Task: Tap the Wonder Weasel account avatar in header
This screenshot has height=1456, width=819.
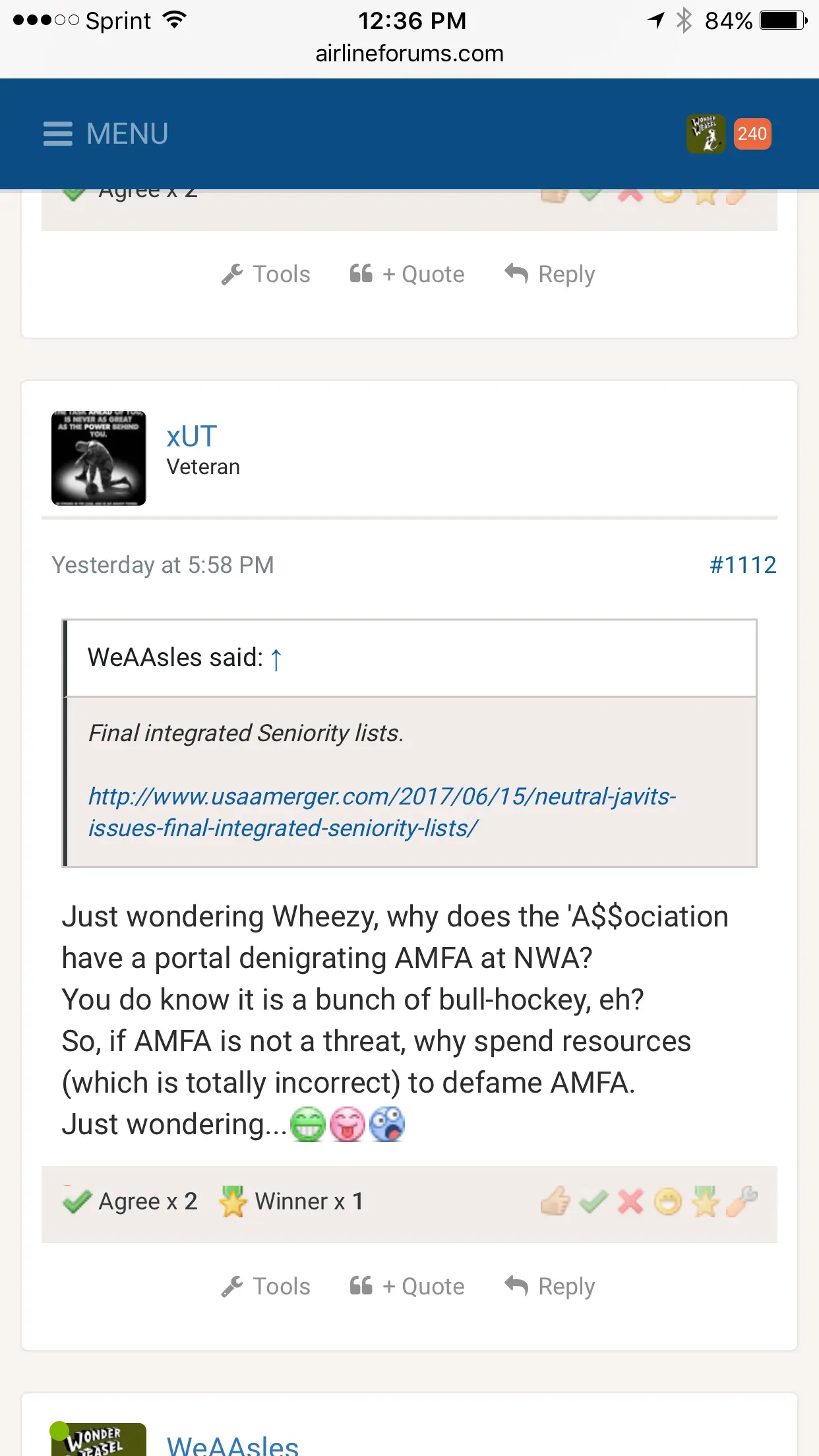Action: click(706, 134)
